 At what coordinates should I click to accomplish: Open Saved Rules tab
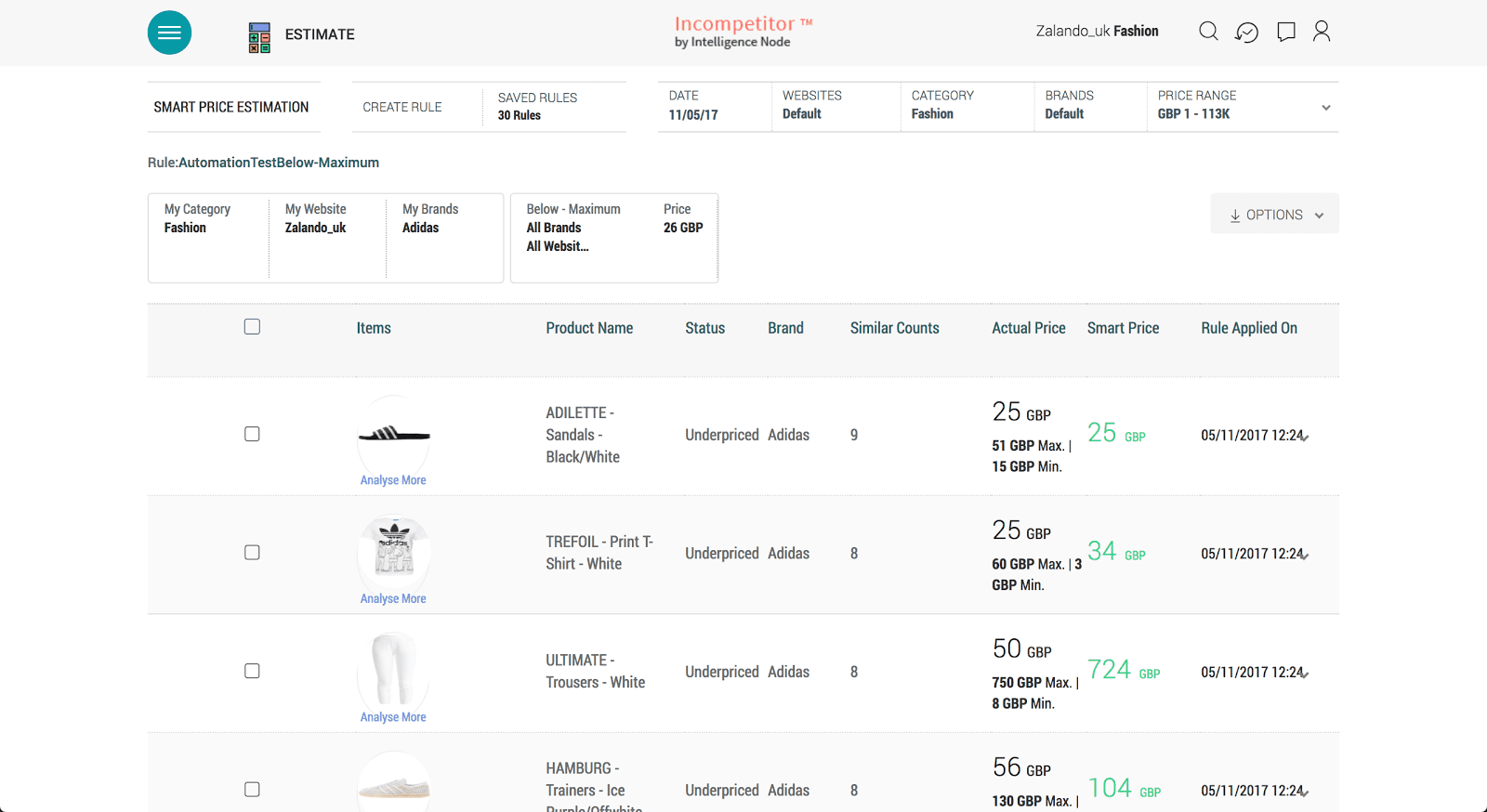(x=537, y=106)
